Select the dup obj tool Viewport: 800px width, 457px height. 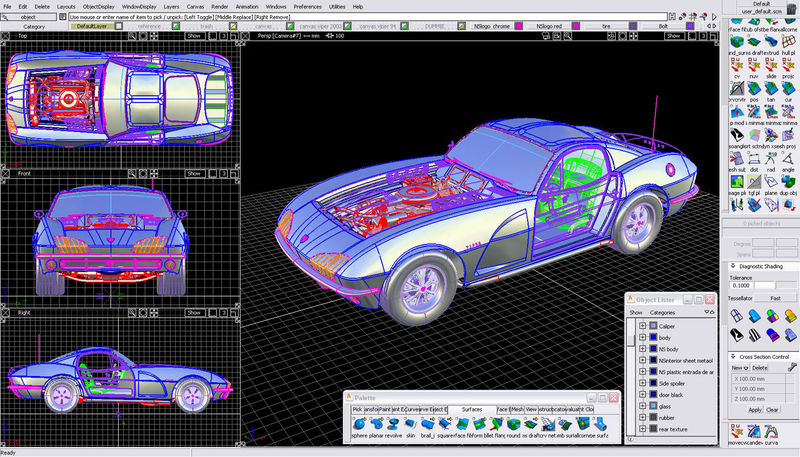point(788,182)
